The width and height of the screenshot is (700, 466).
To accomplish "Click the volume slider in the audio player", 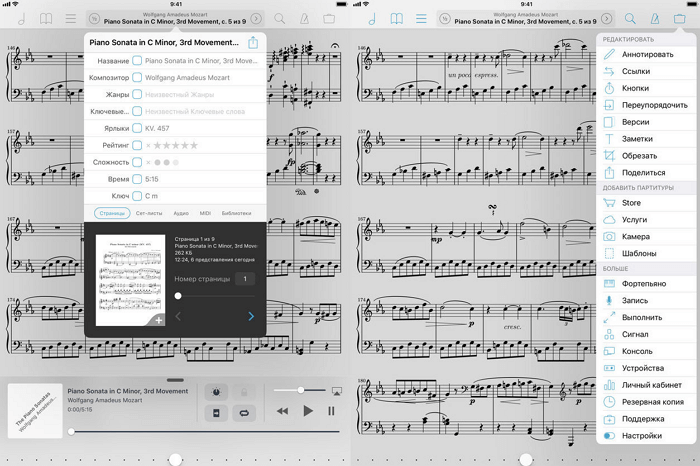I will pyautogui.click(x=298, y=389).
